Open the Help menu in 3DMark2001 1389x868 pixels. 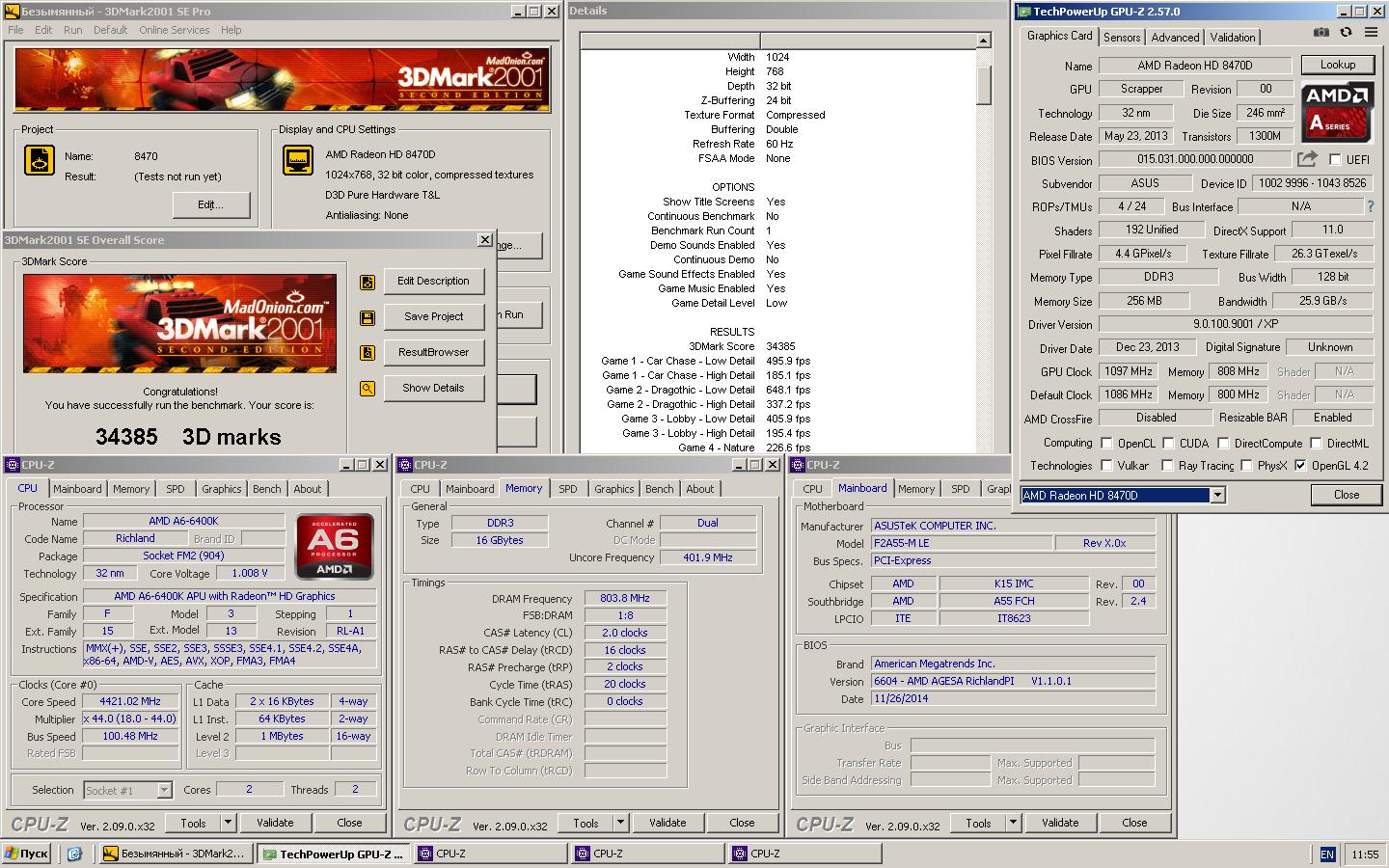231,30
